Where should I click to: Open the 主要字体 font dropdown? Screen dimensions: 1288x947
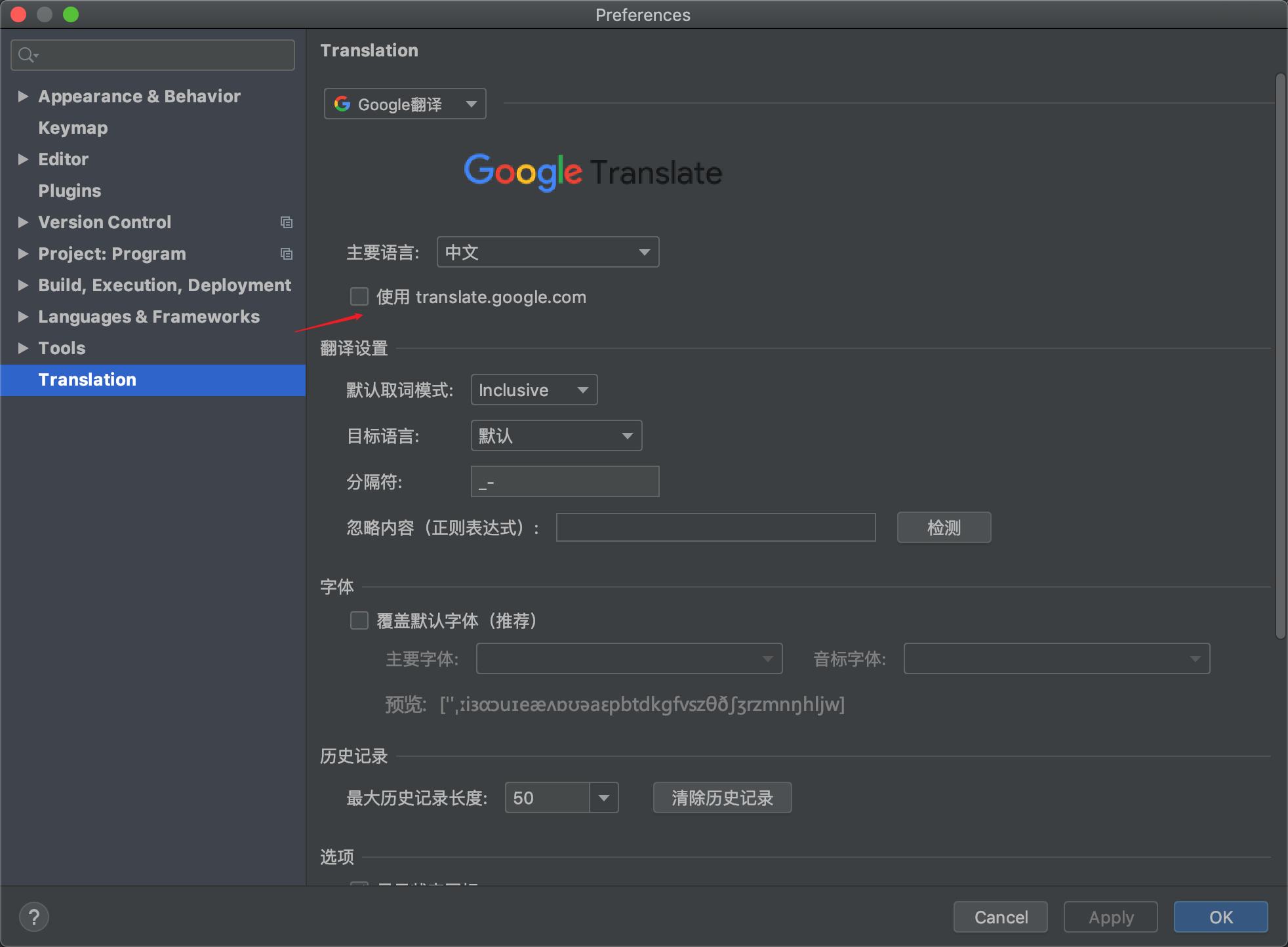(630, 658)
